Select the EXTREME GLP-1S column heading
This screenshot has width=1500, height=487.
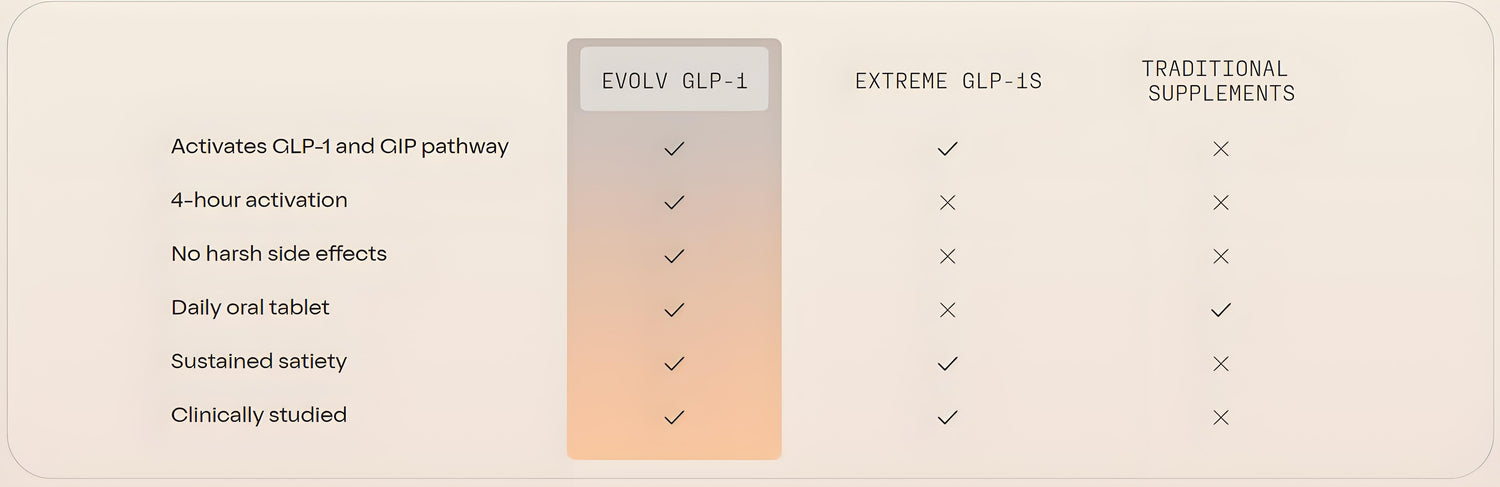pos(948,82)
